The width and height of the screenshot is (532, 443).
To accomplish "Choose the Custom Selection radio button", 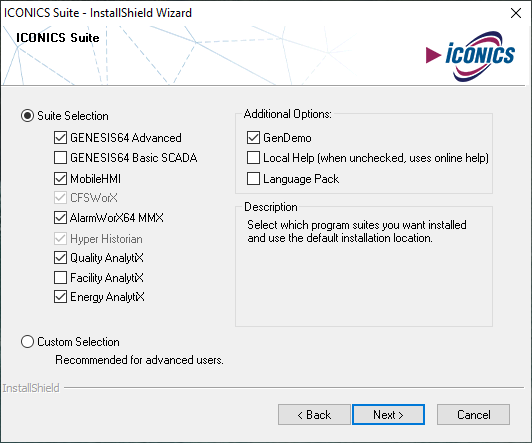I will pyautogui.click(x=27, y=342).
